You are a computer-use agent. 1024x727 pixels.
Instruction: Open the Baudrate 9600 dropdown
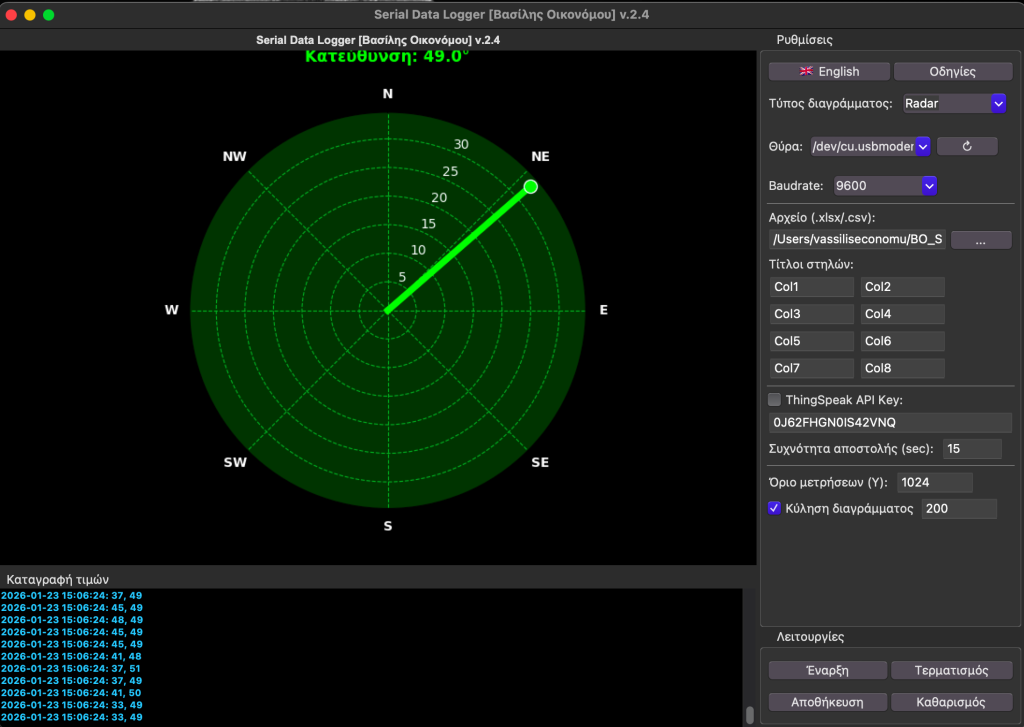(885, 186)
